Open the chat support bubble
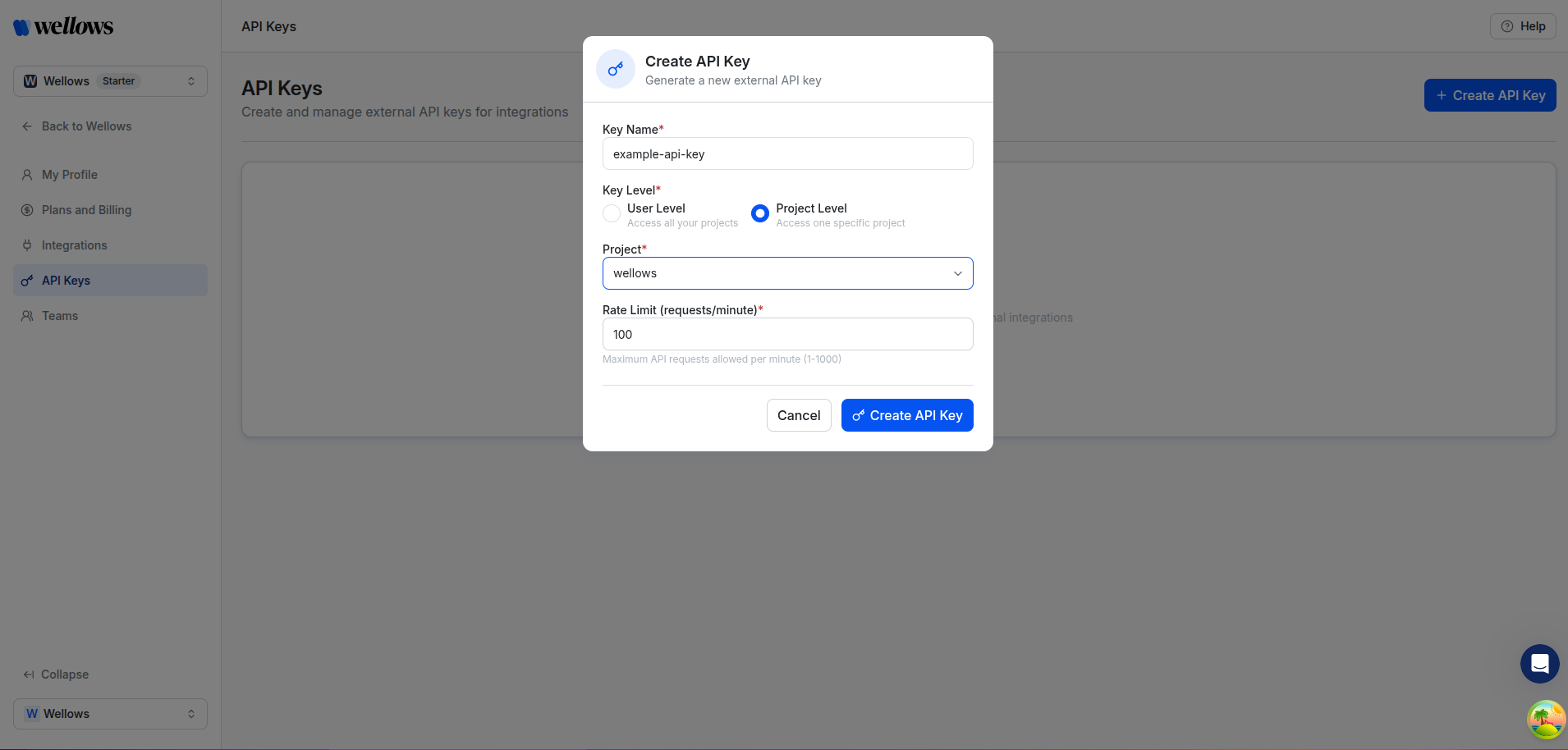This screenshot has height=750, width=1568. pyautogui.click(x=1539, y=663)
